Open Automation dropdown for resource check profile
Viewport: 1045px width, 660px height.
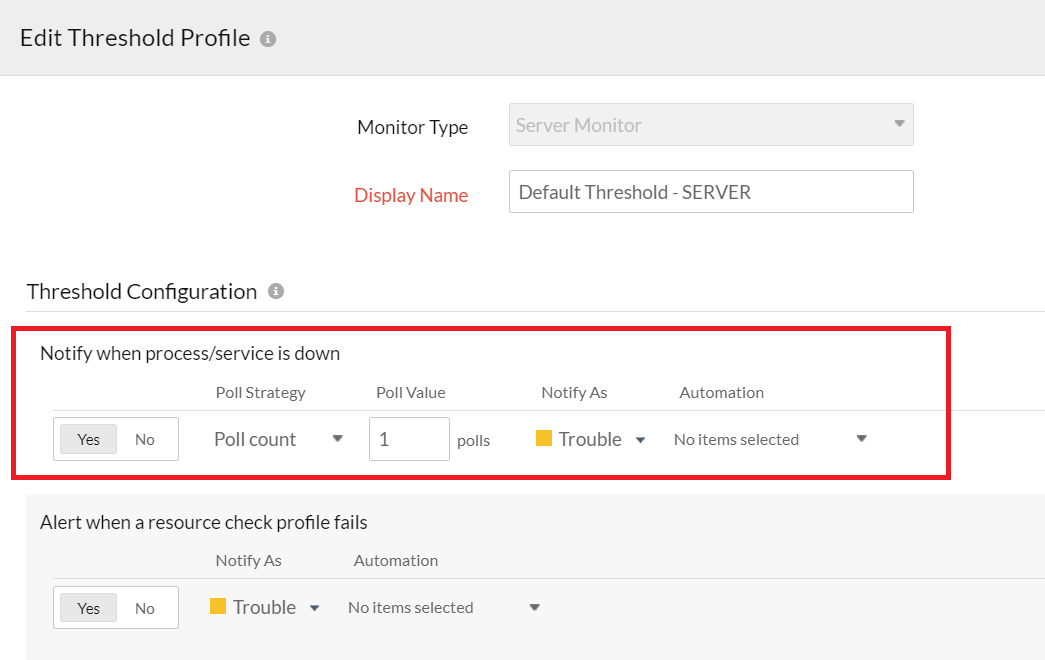444,607
